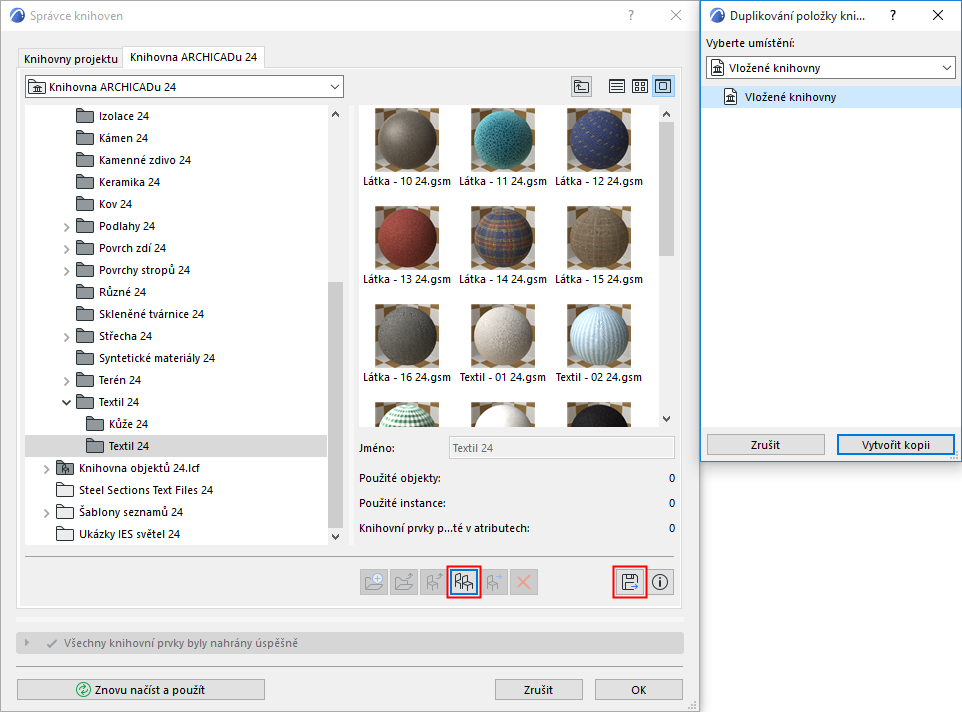Expand the Povrch zdí 24 folder
The width and height of the screenshot is (962, 712).
click(x=67, y=249)
